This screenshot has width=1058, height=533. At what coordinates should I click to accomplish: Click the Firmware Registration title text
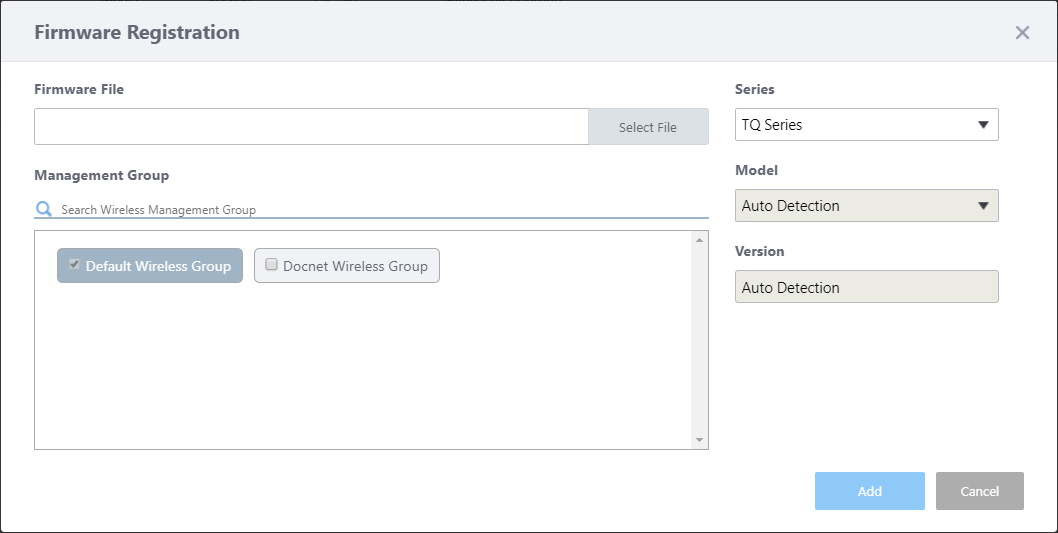(137, 32)
